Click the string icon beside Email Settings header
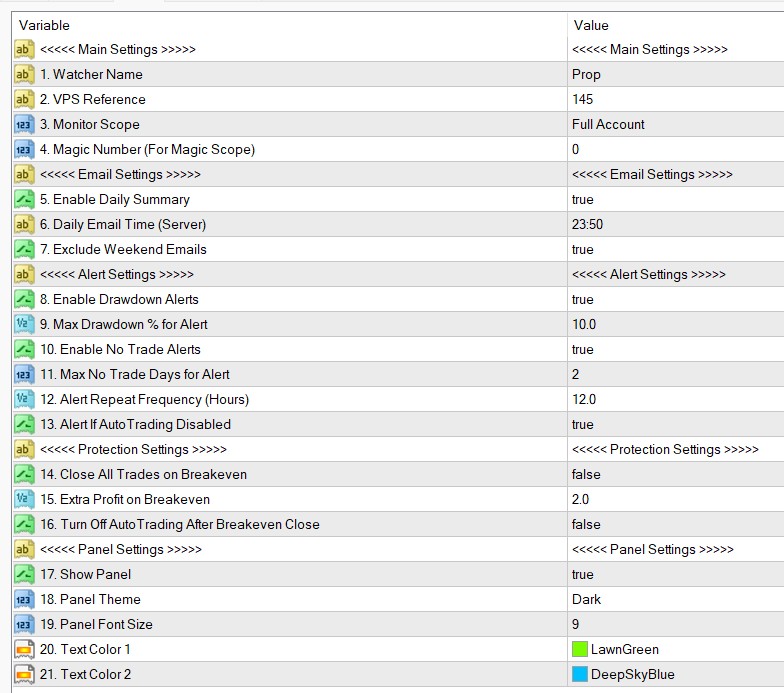The width and height of the screenshot is (784, 693). point(24,174)
